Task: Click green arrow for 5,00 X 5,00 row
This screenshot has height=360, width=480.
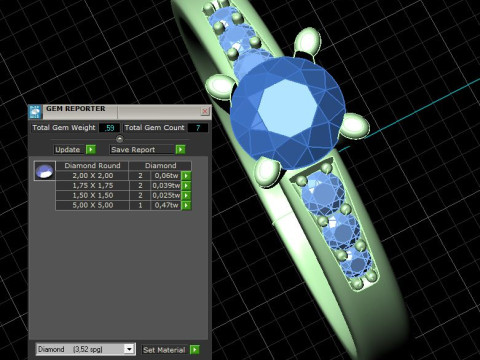Action: tap(186, 205)
